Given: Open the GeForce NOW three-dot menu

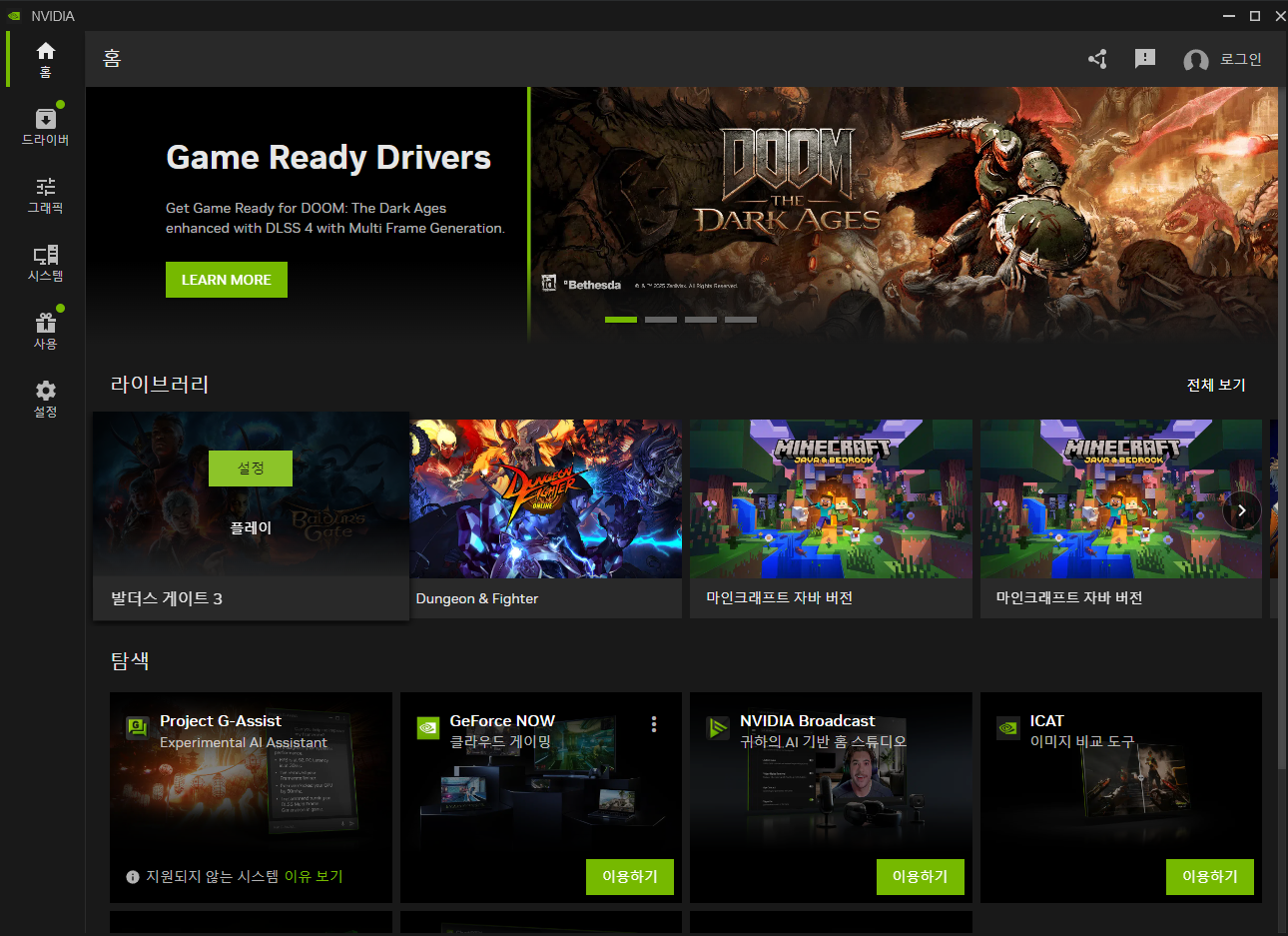Looking at the screenshot, I should (654, 724).
